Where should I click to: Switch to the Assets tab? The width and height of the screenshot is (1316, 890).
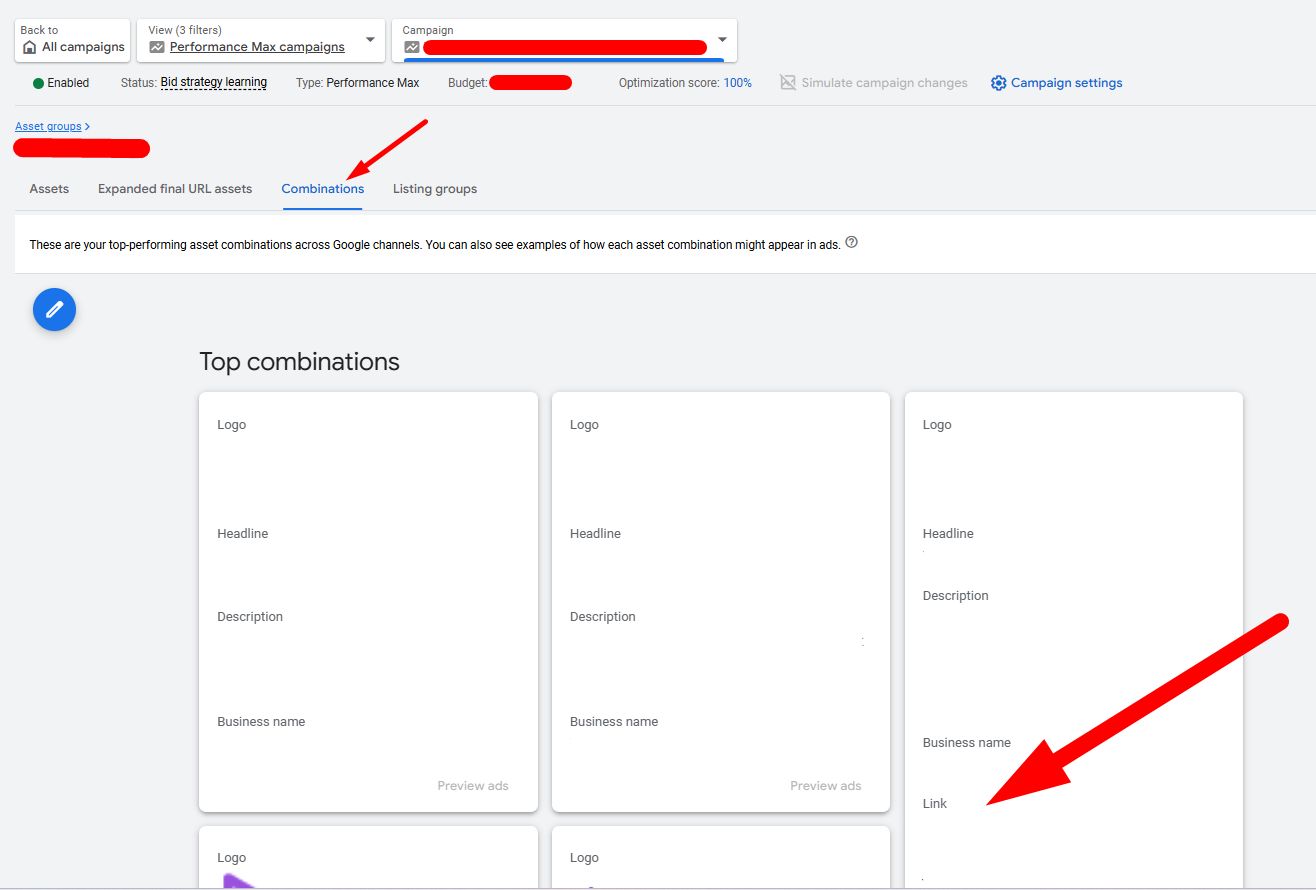point(48,189)
